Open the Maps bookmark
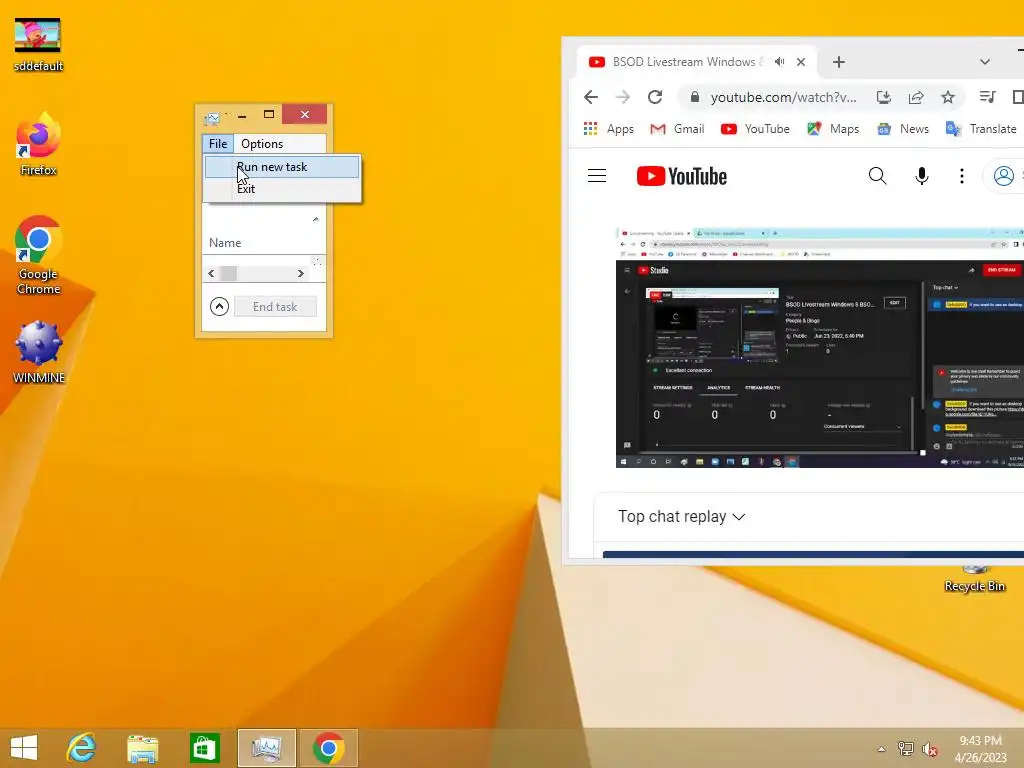Image resolution: width=1024 pixels, height=768 pixels. [x=833, y=129]
